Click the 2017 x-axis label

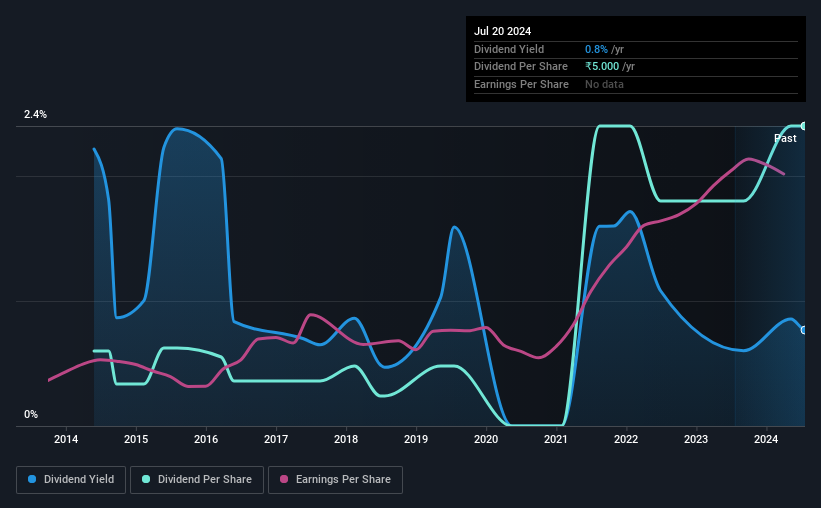(276, 439)
